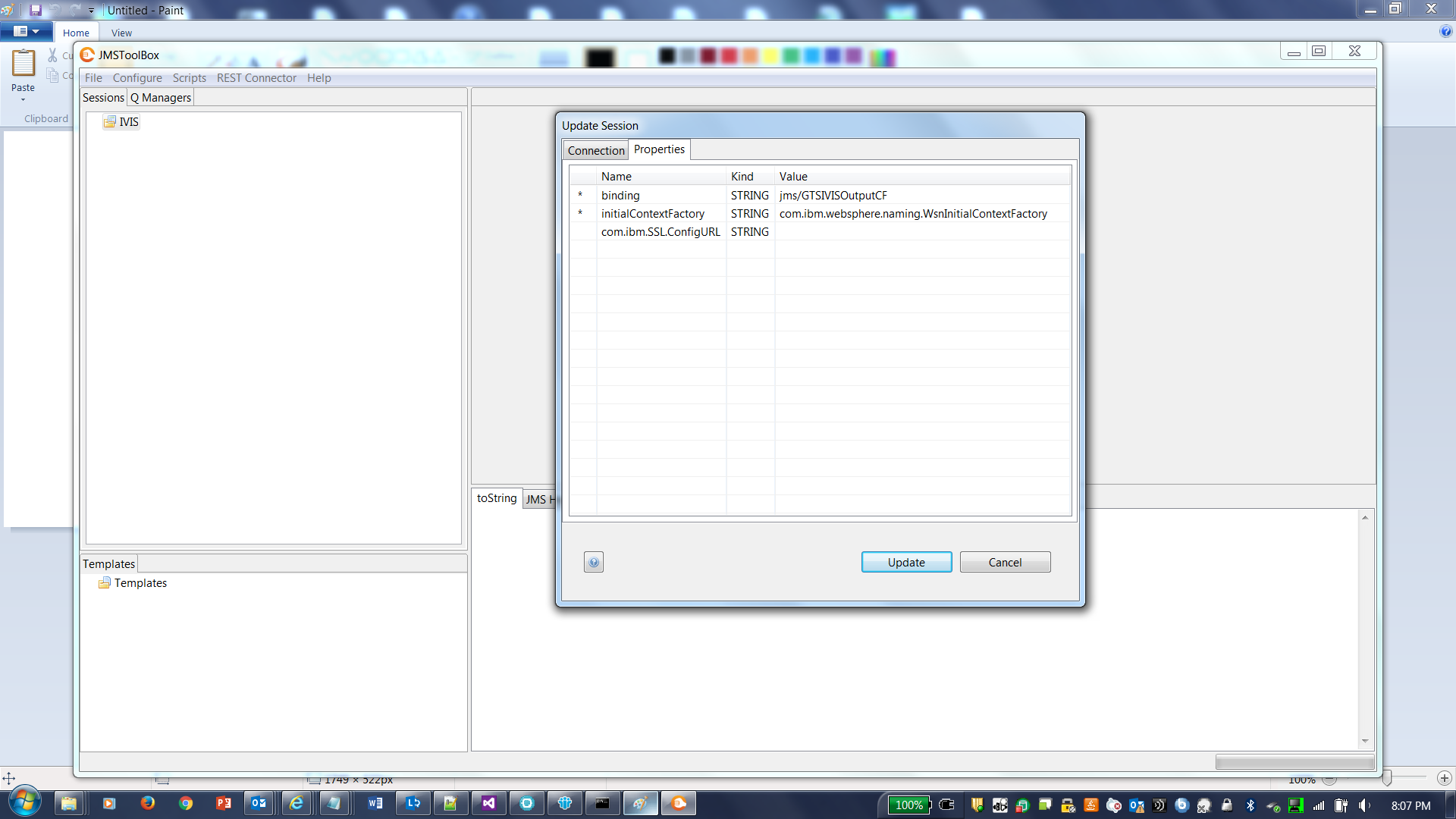Open the volume control in the system tray
1456x819 pixels.
pos(1363,805)
